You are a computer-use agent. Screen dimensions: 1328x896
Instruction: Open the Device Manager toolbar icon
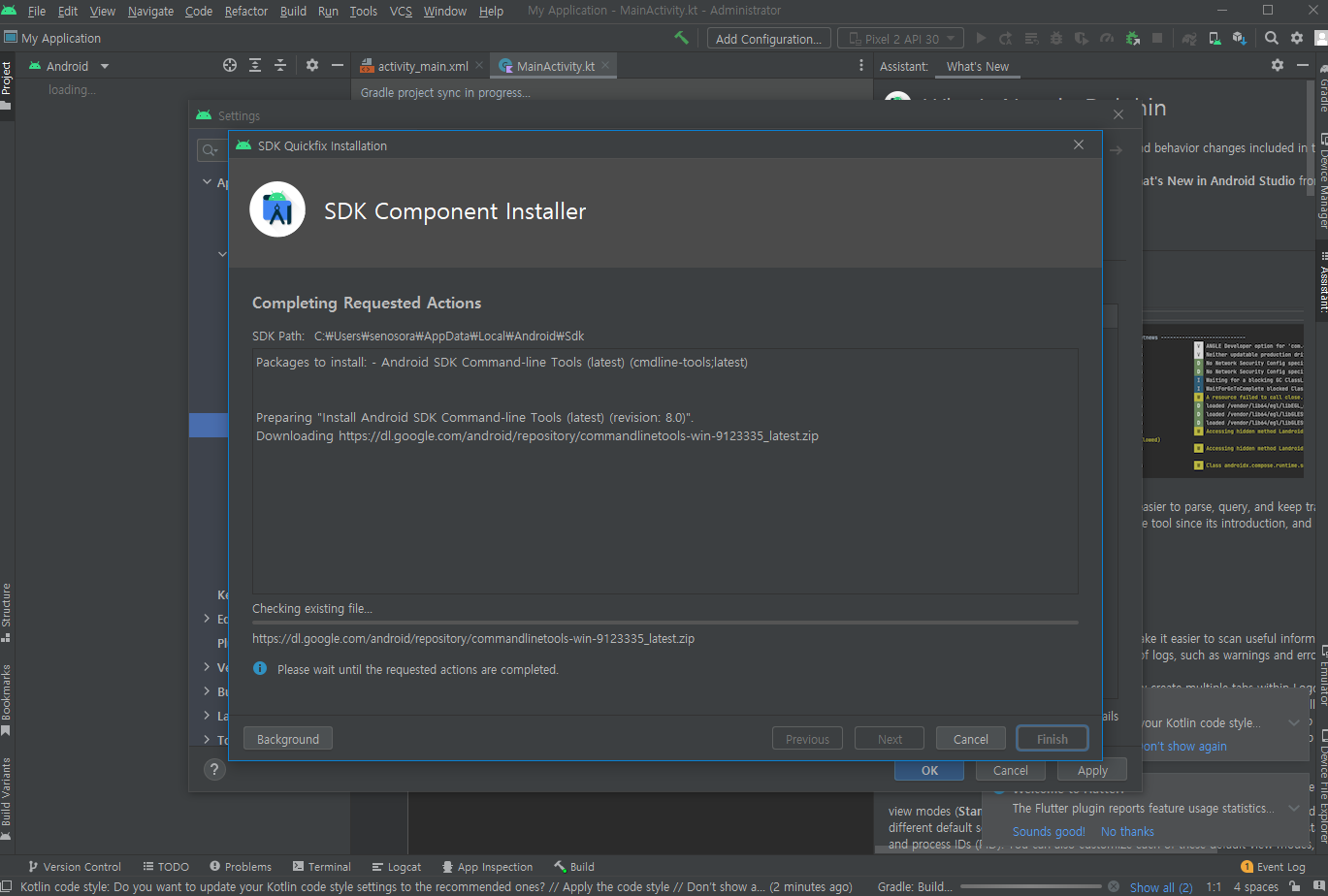(x=1215, y=38)
